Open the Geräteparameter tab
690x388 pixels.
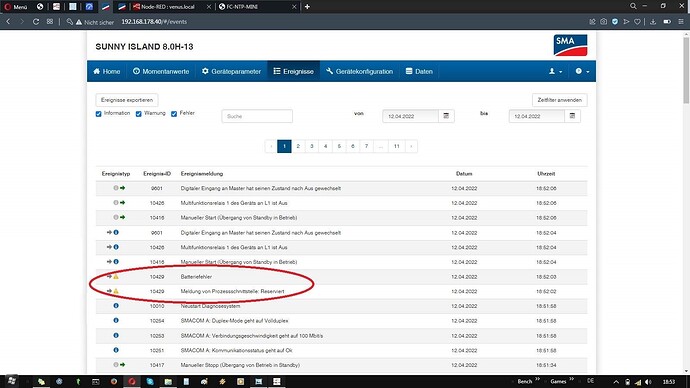[231, 71]
